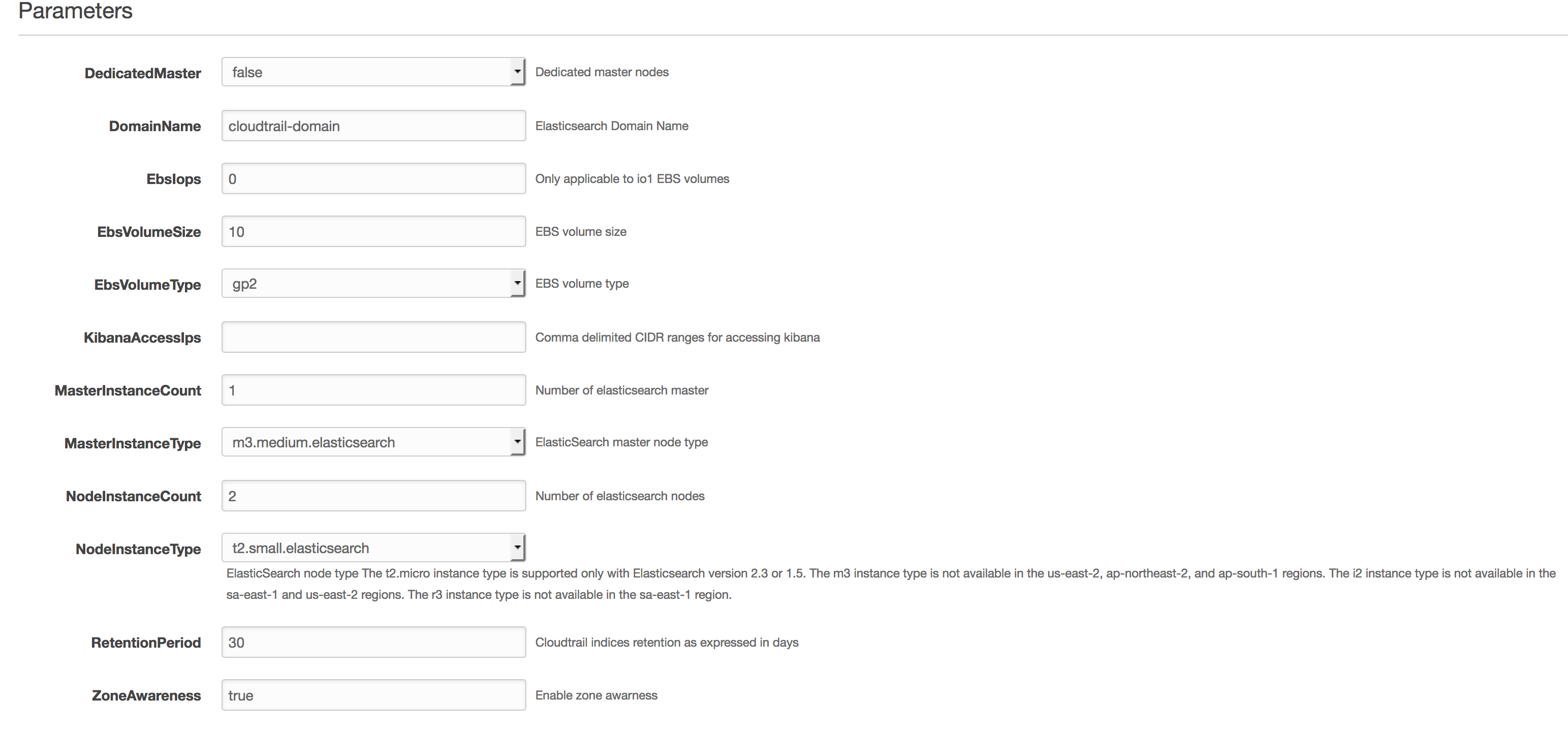This screenshot has height=729, width=1568.
Task: Click the DomainName field containing cloudtrail-domain
Action: click(x=373, y=126)
